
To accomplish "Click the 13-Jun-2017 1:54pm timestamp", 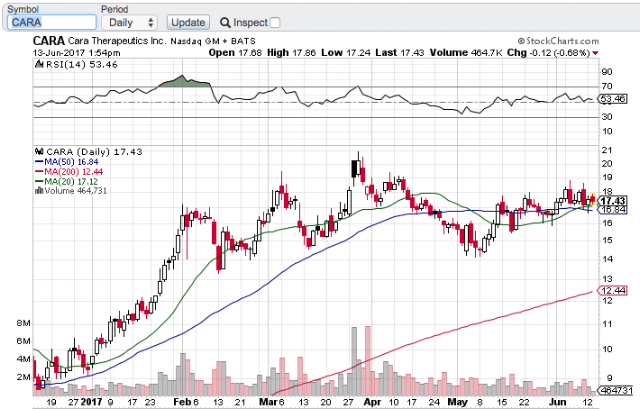I will pyautogui.click(x=77, y=53).
